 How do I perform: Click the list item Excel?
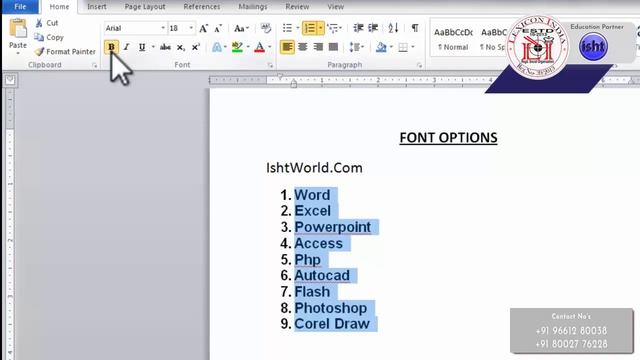coord(312,211)
